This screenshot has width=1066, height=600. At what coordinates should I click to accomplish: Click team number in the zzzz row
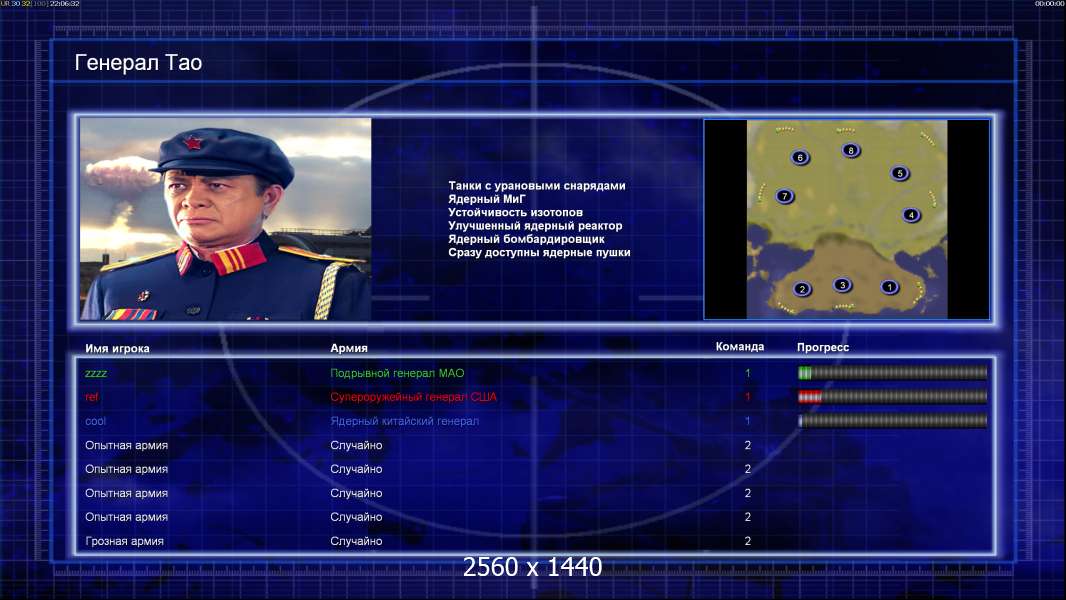(x=747, y=373)
